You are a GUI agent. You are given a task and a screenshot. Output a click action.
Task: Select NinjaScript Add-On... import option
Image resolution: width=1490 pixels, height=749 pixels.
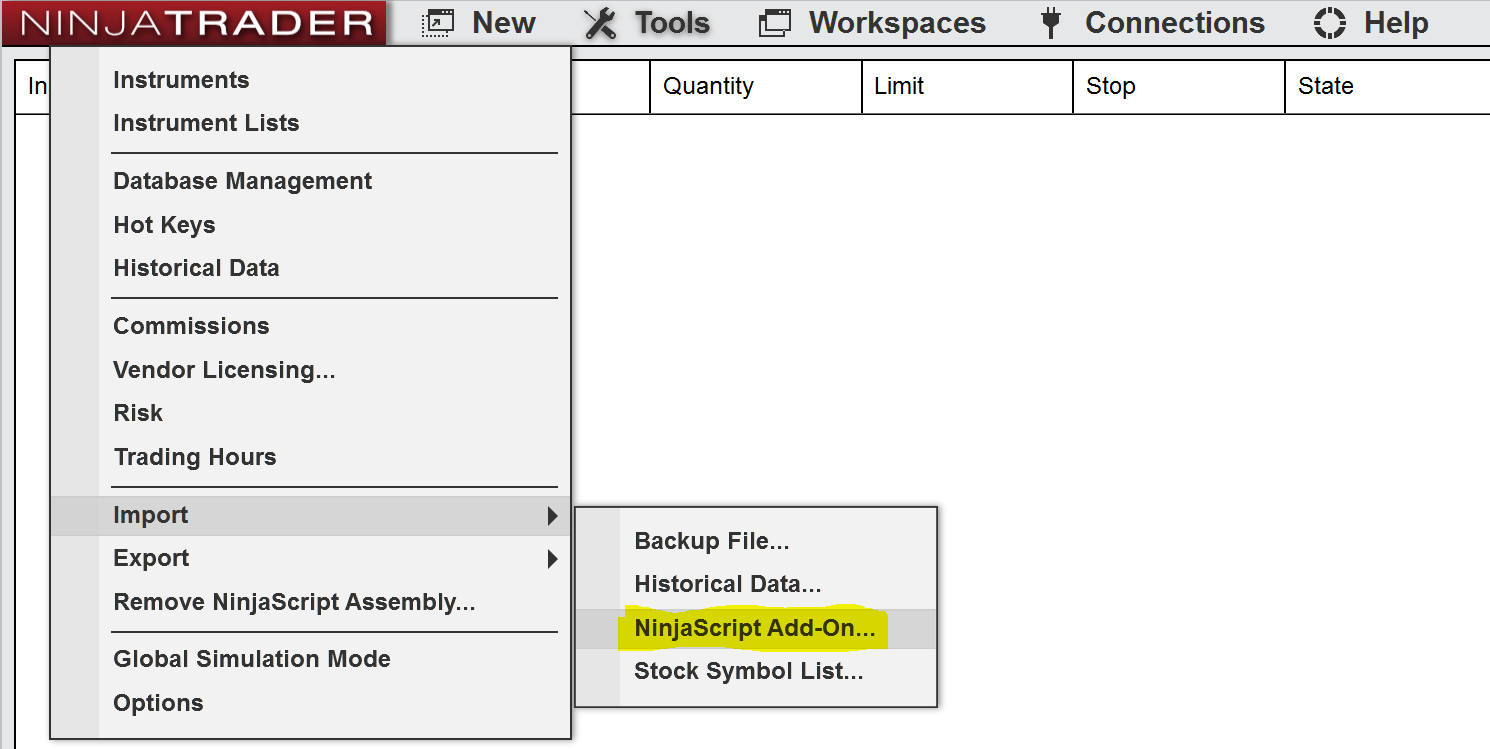[x=756, y=628]
